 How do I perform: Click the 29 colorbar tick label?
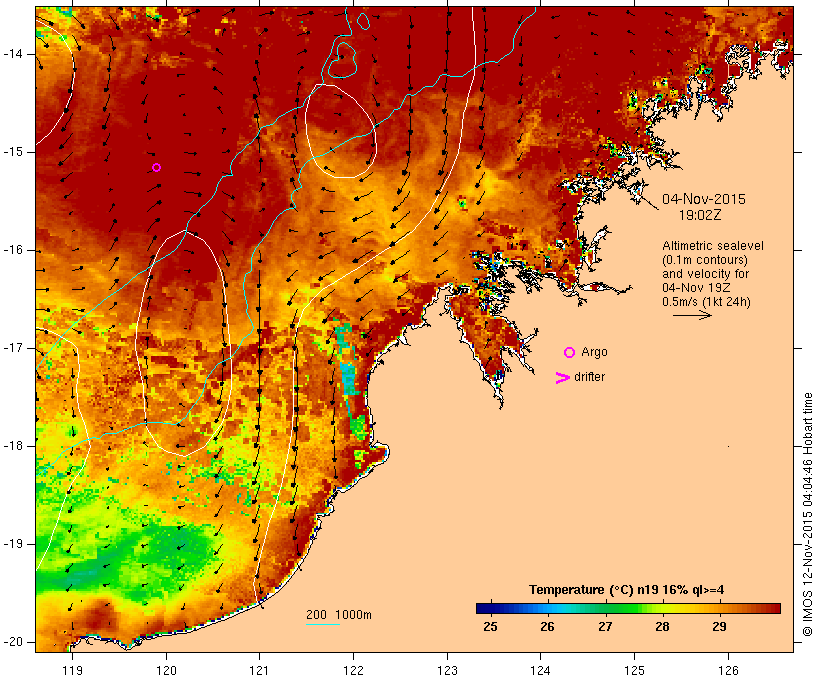(719, 626)
